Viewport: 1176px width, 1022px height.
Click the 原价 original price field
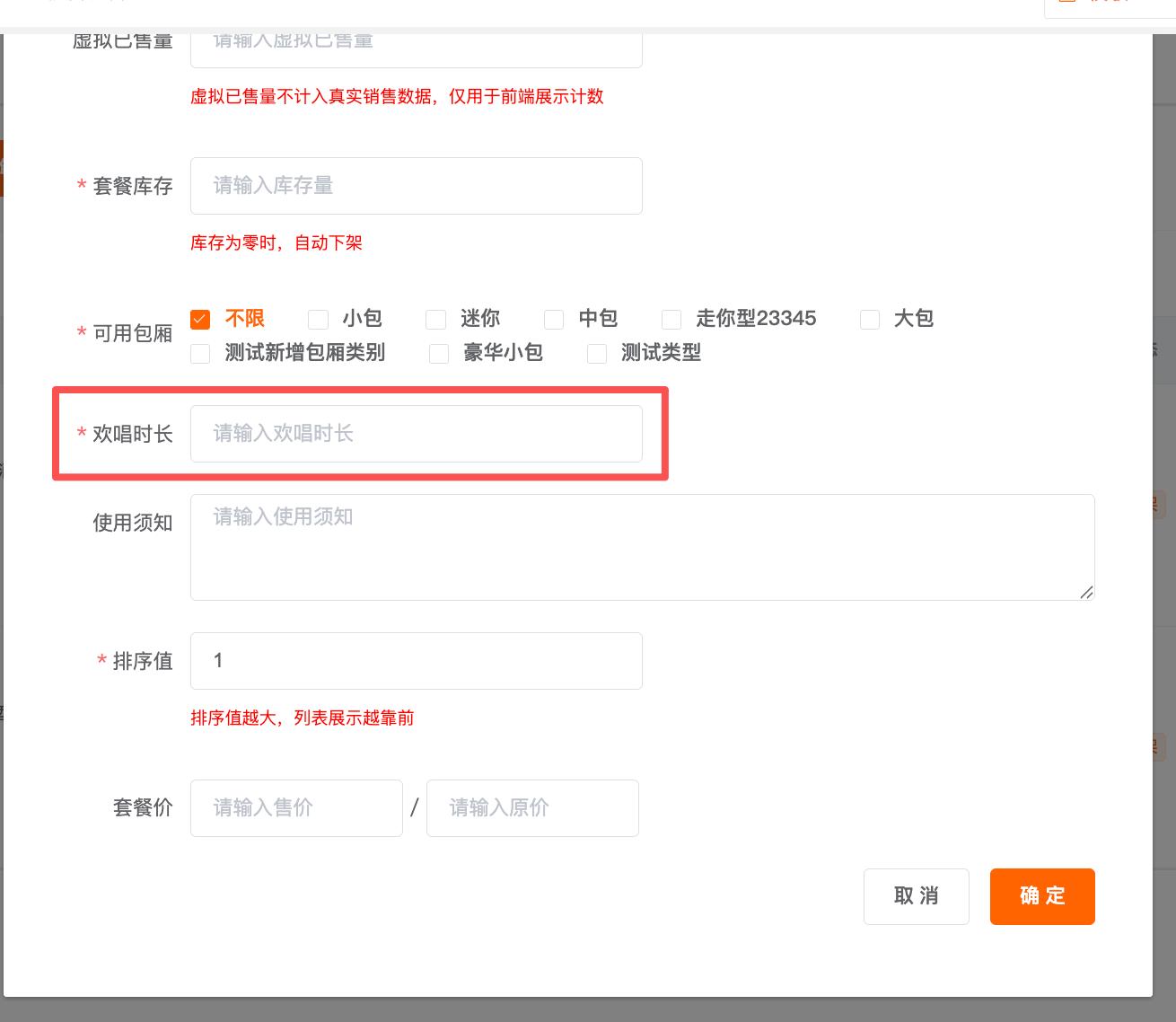point(532,807)
